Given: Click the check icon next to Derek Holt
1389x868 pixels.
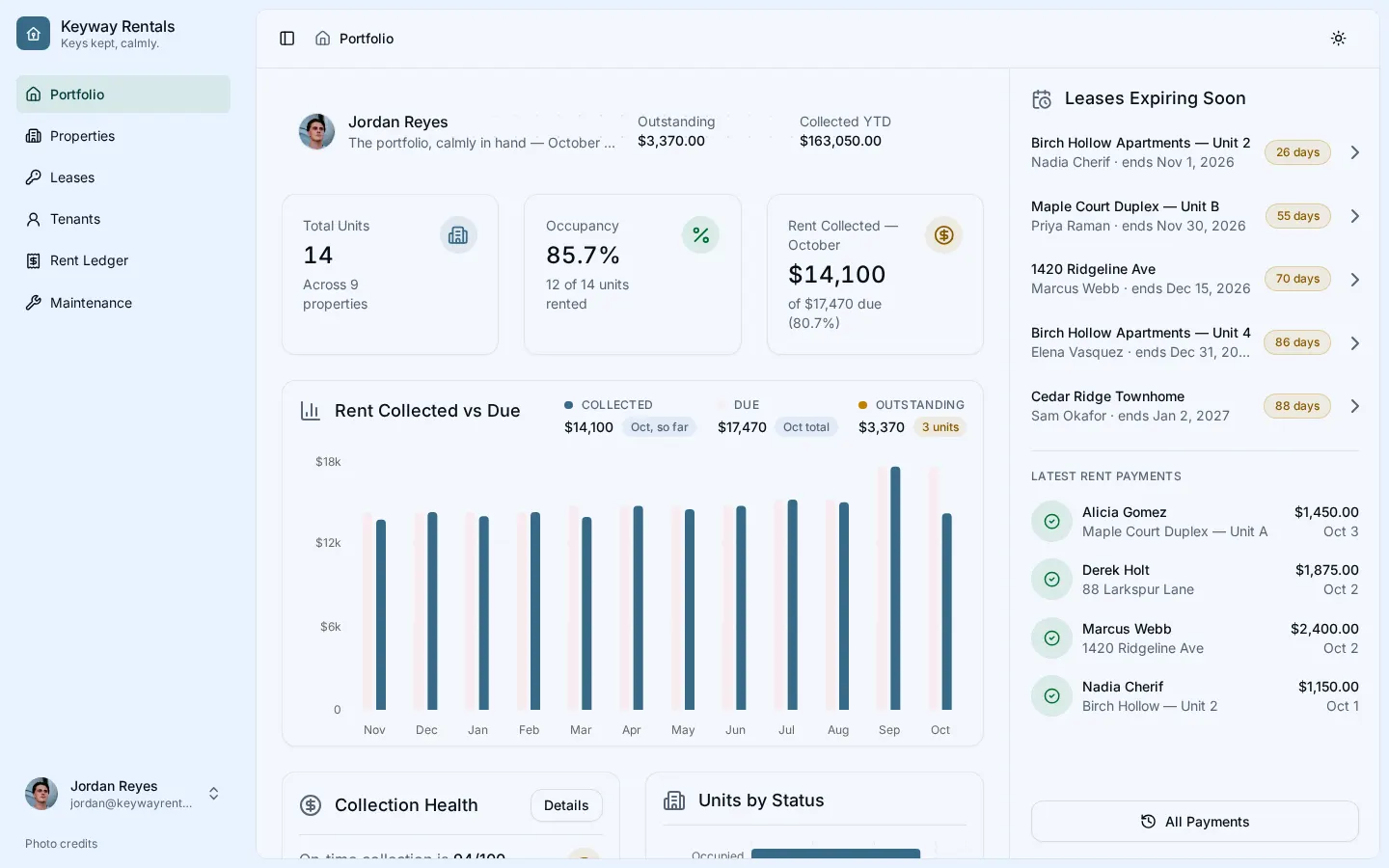Looking at the screenshot, I should tap(1052, 580).
